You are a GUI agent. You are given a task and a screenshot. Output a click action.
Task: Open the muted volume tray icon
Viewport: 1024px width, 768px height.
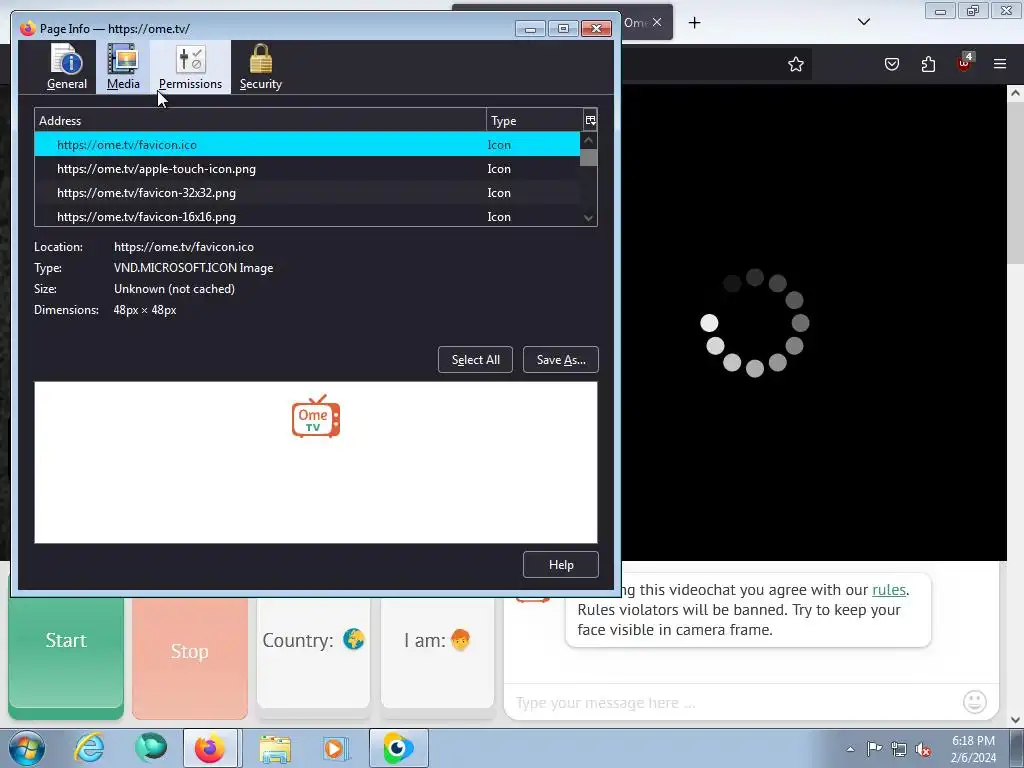[923, 749]
